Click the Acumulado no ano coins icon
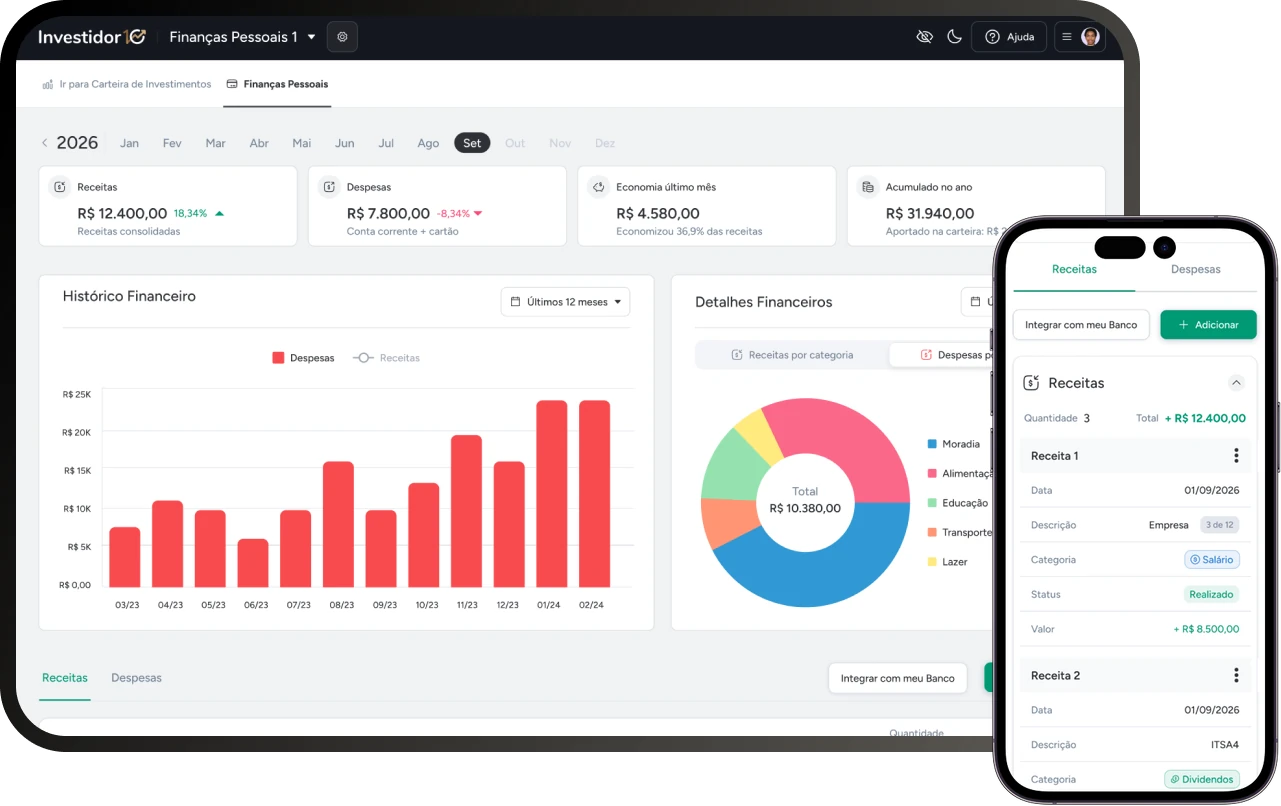Image resolution: width=1281 pixels, height=806 pixels. [868, 187]
